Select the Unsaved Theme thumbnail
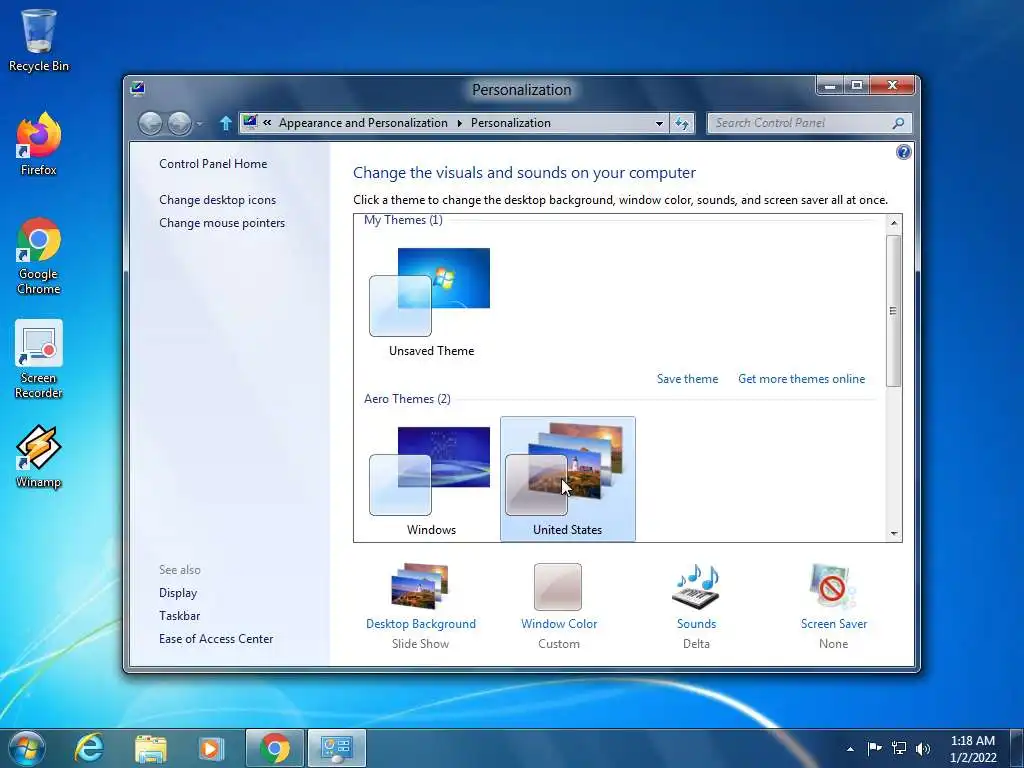 (431, 302)
